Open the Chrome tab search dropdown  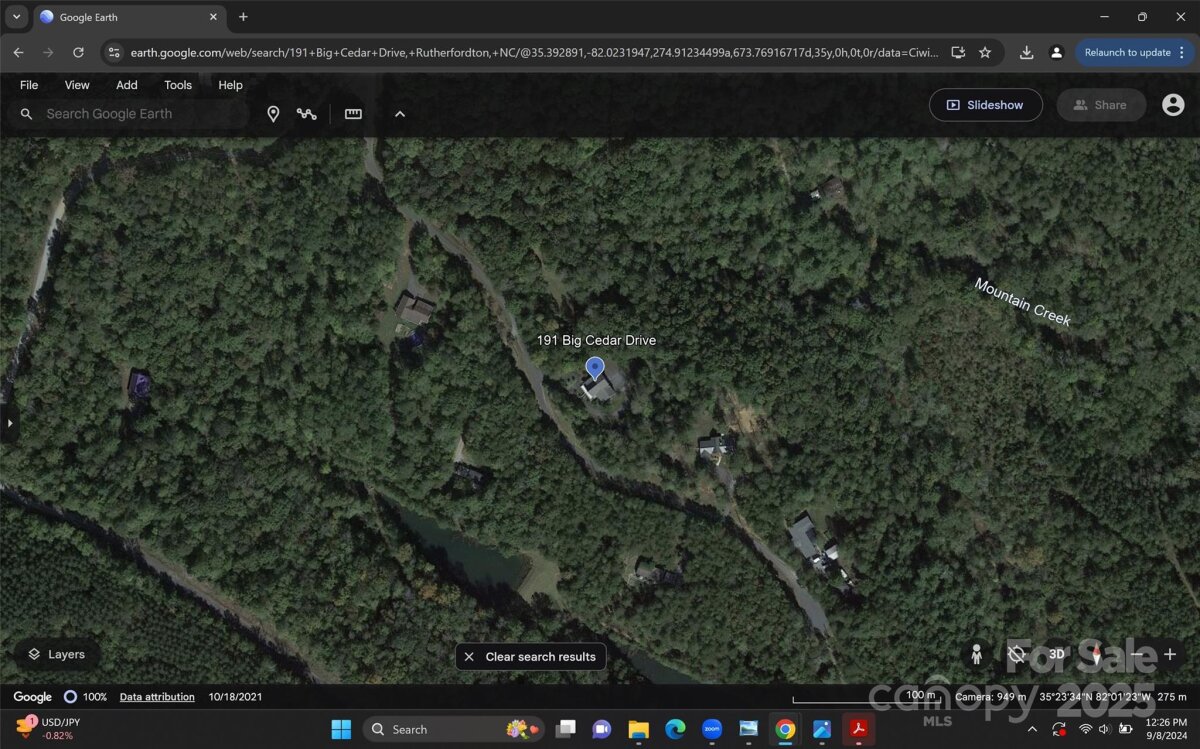[16, 17]
